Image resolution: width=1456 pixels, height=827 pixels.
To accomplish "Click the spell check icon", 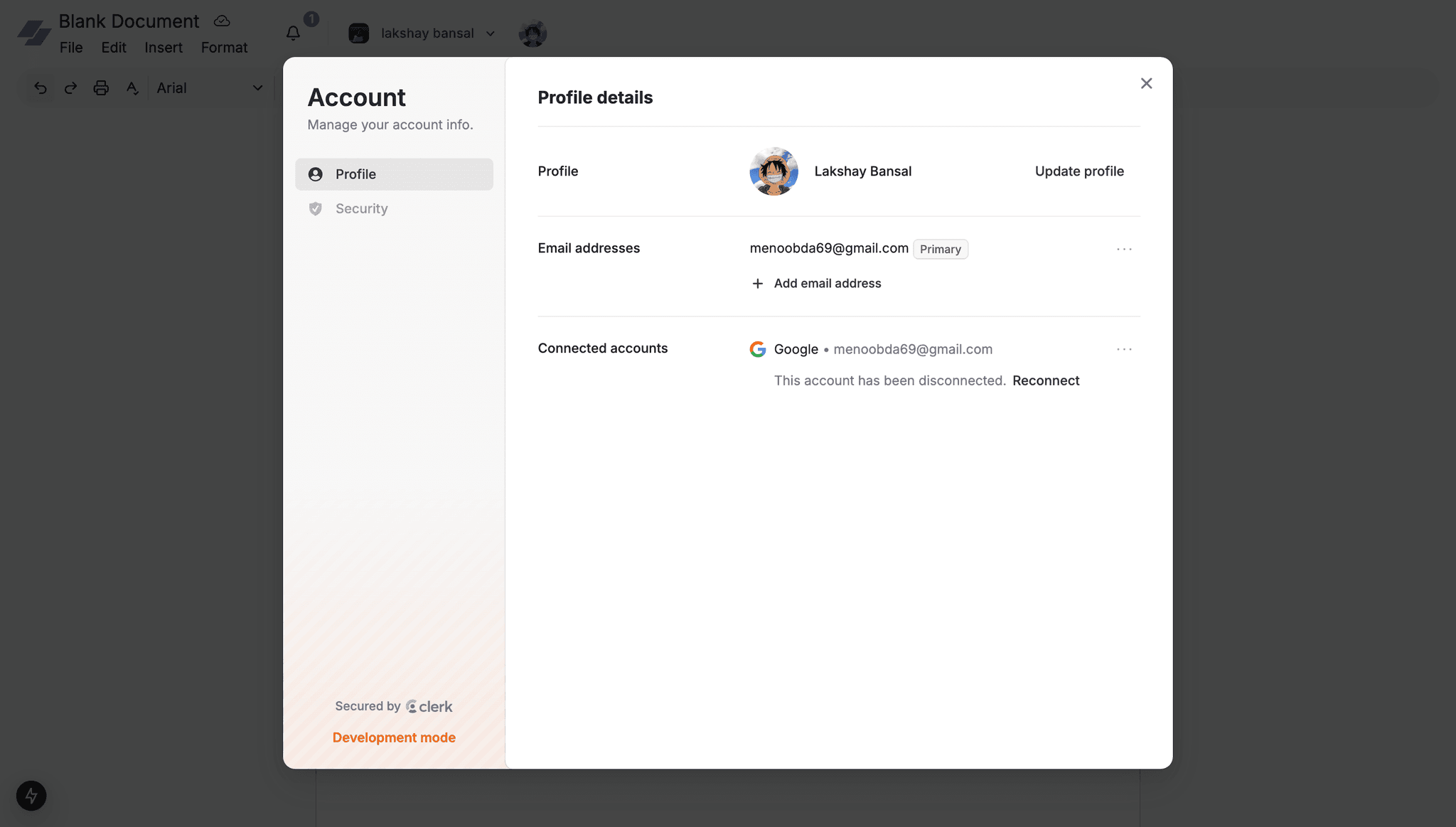I will point(132,88).
